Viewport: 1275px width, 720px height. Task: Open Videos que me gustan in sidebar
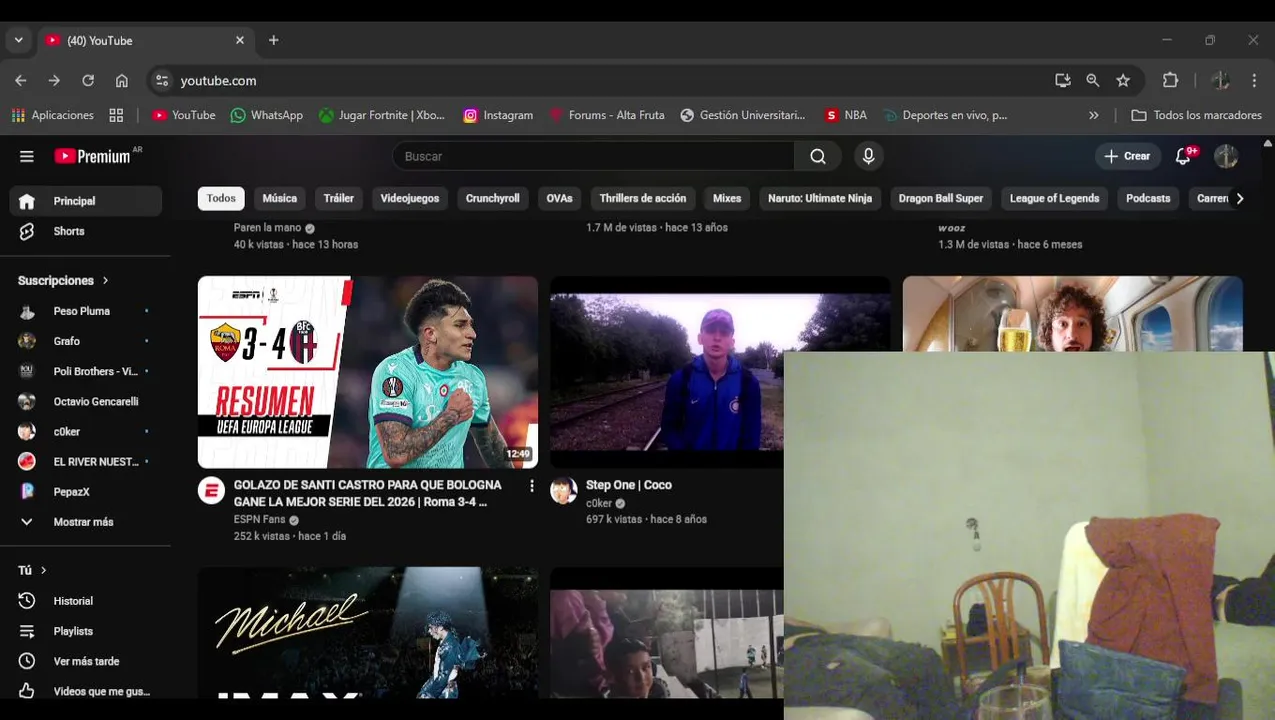coord(86,691)
